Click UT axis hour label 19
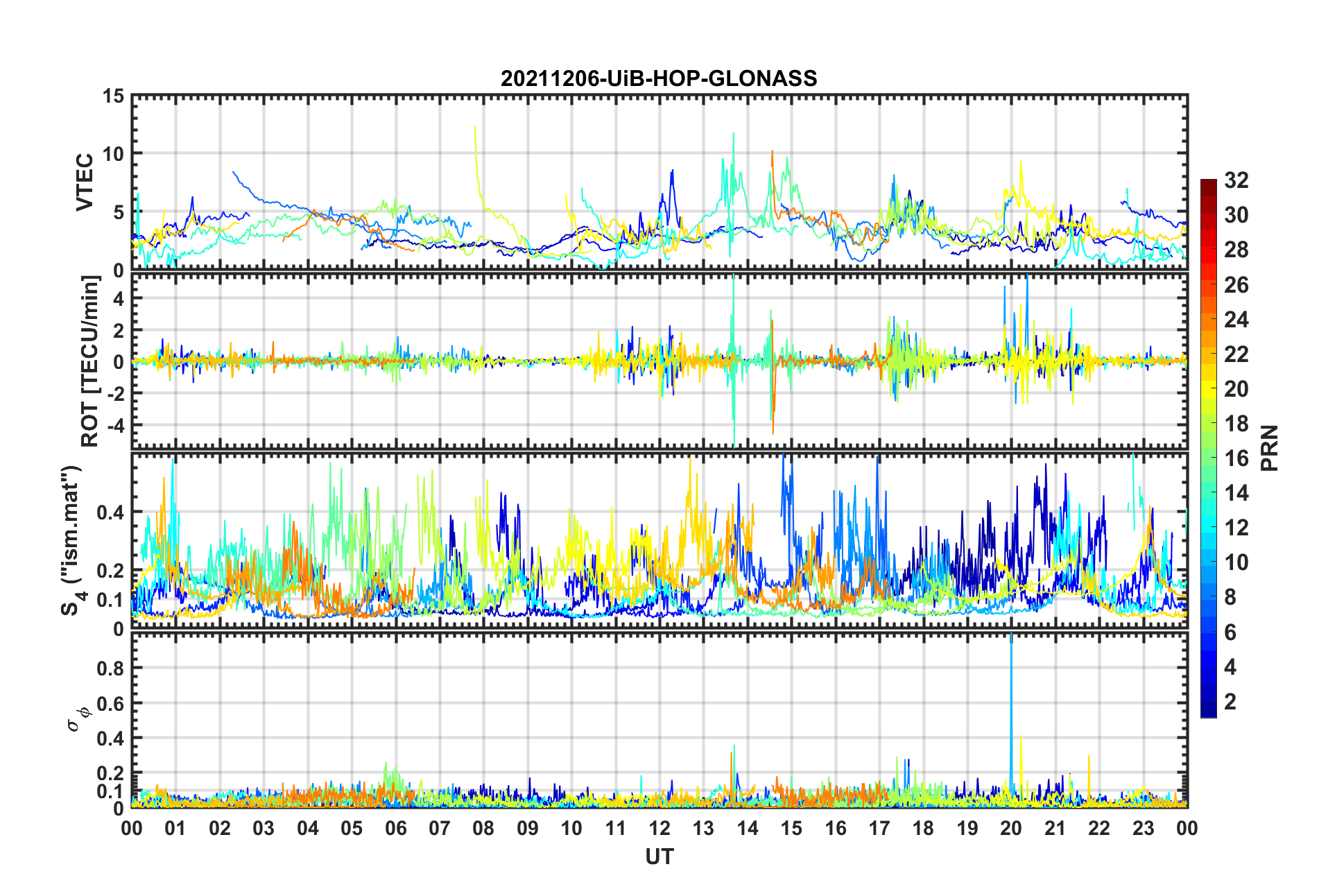The image size is (1319, 896). pyautogui.click(x=967, y=829)
